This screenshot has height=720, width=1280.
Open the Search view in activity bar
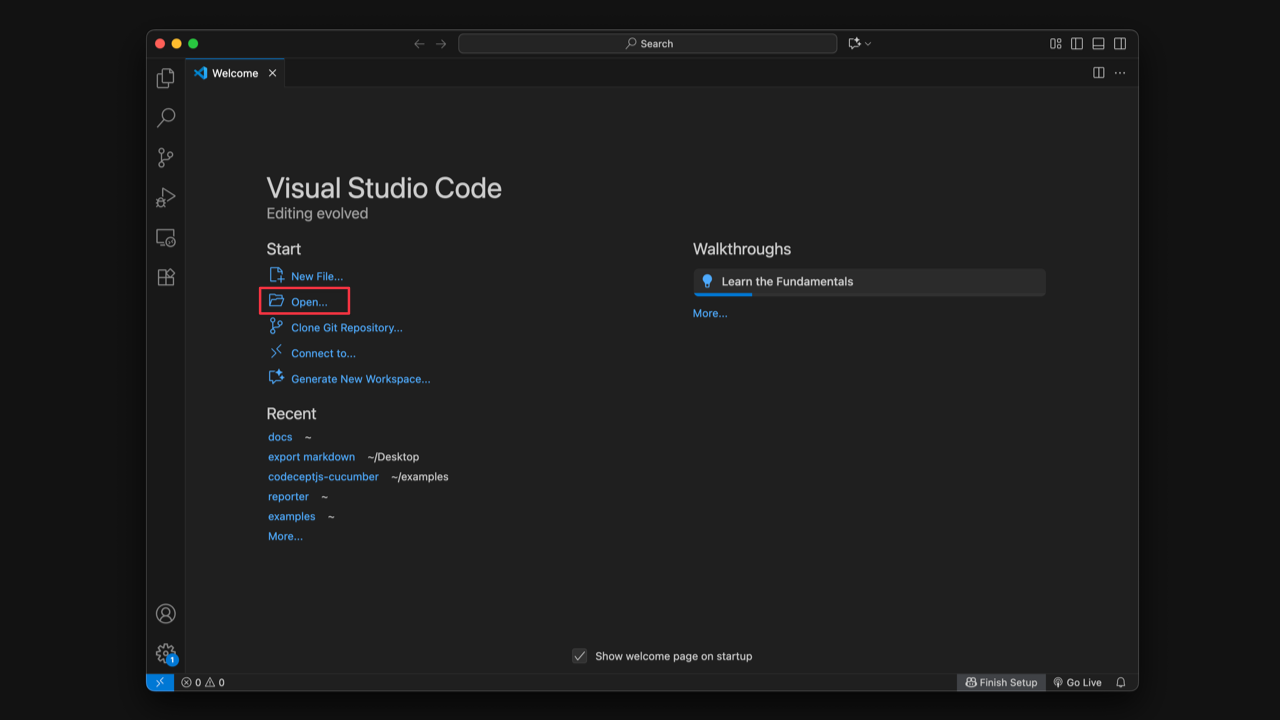pos(166,118)
